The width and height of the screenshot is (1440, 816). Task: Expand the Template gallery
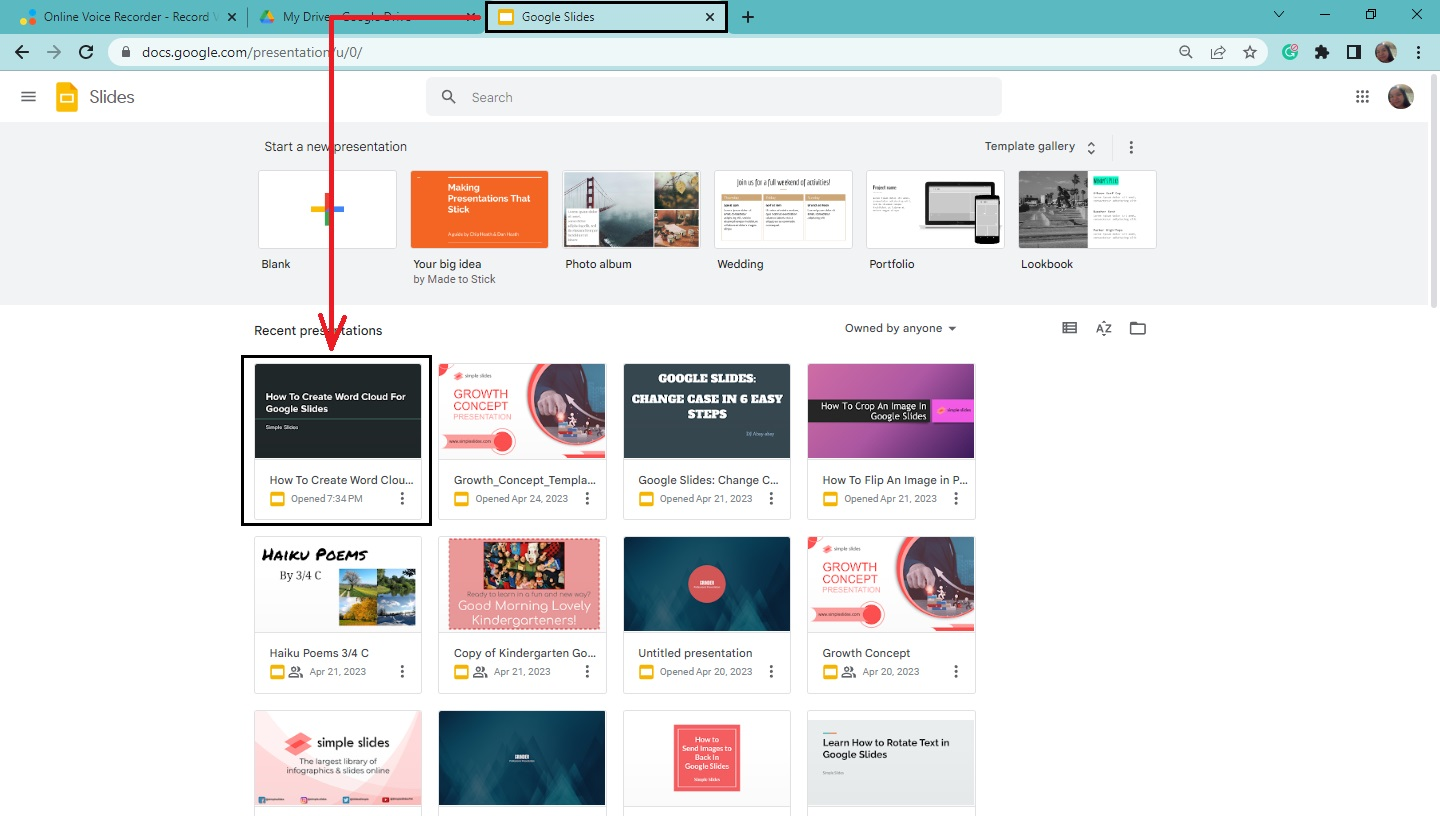(x=1041, y=147)
